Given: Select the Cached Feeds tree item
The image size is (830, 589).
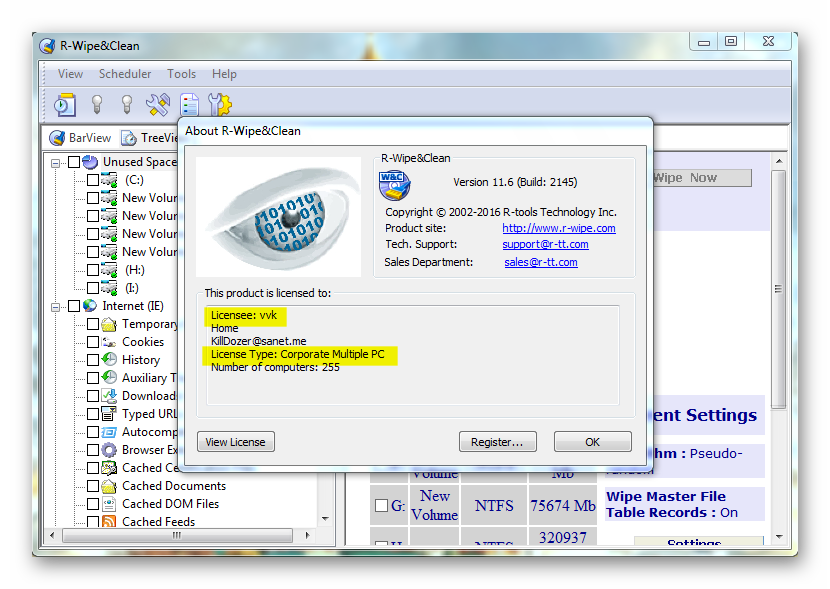Looking at the screenshot, I should 158,522.
